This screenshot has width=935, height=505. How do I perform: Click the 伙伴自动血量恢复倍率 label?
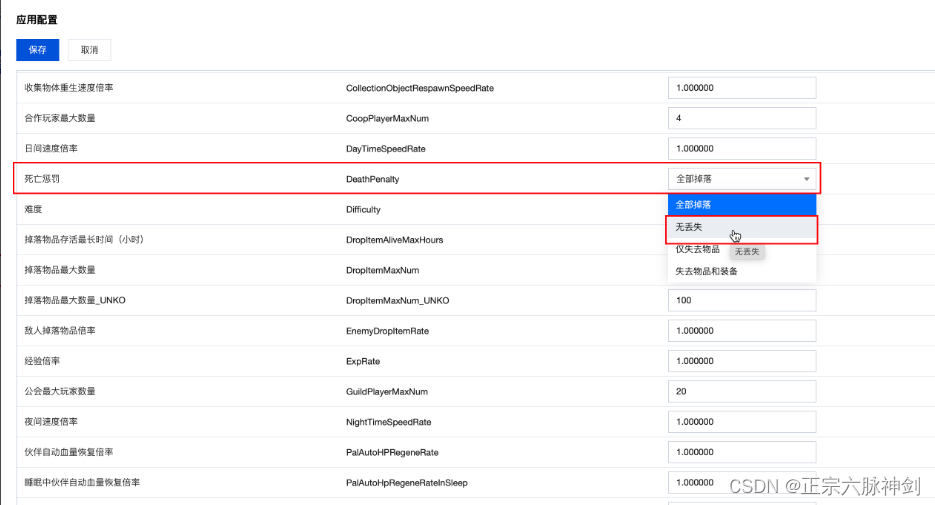(69, 452)
